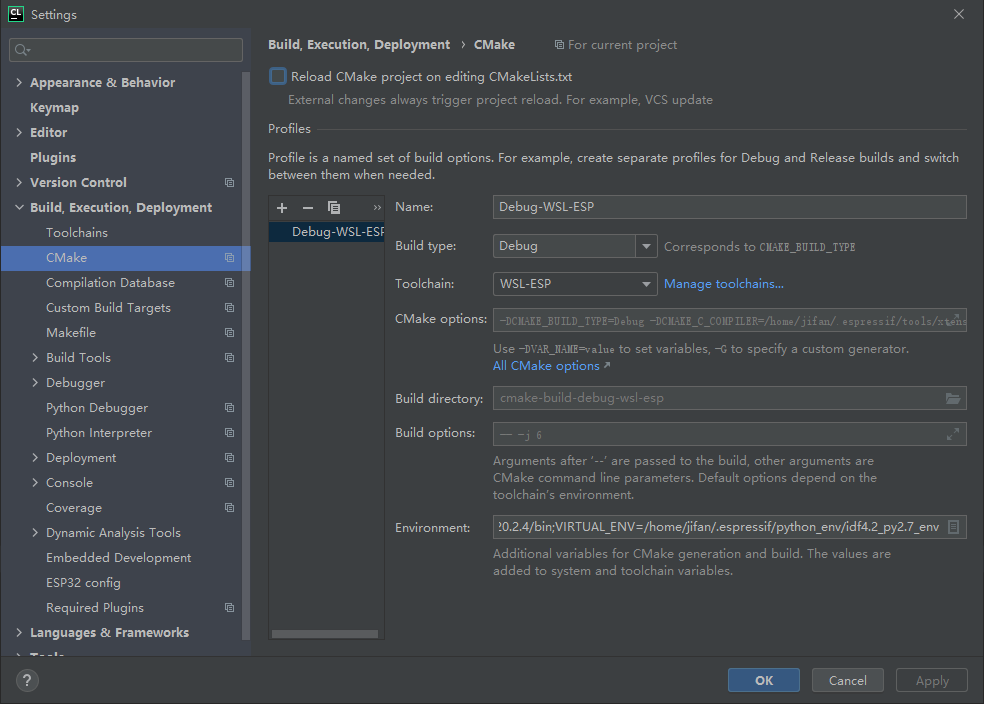The image size is (984, 704).
Task: Browse for the build directory folder
Action: pyautogui.click(x=953, y=397)
